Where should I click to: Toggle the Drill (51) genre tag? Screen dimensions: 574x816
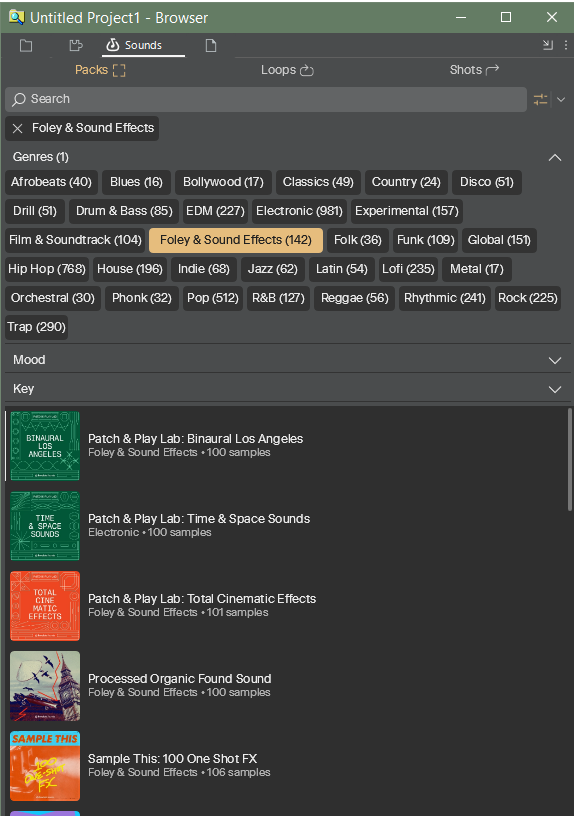point(35,211)
